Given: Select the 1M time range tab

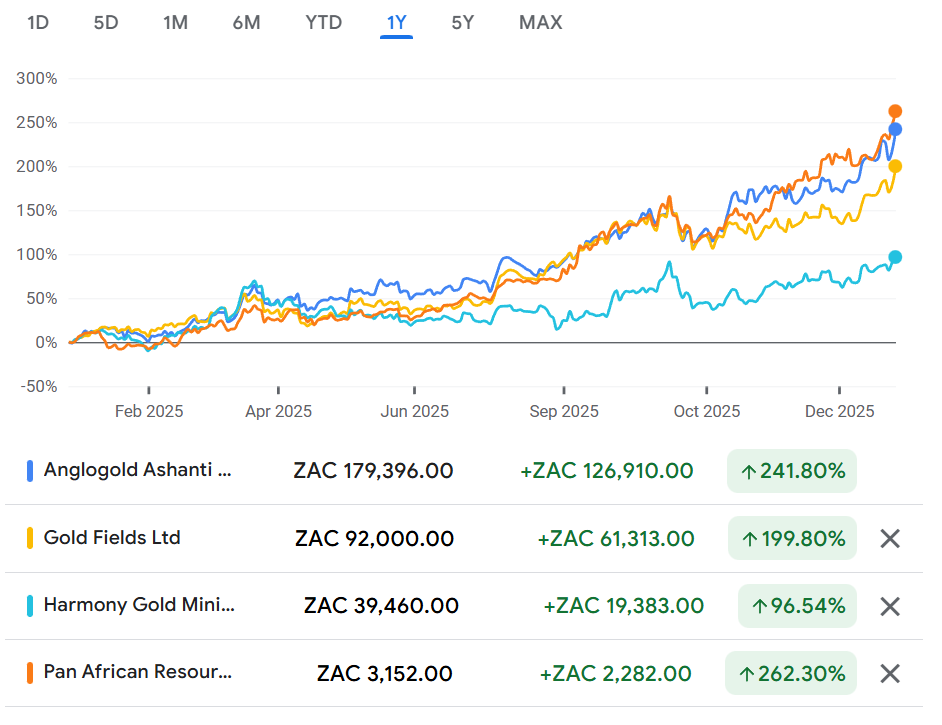Looking at the screenshot, I should click(x=175, y=22).
